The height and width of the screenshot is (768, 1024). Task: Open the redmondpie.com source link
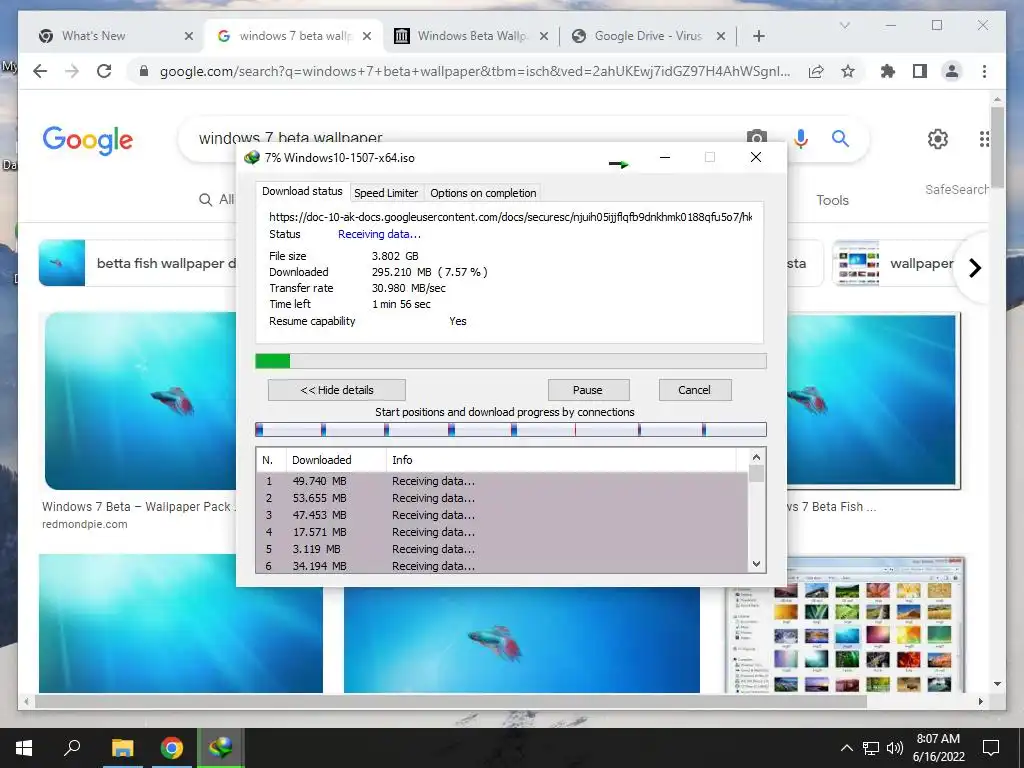pos(85,524)
